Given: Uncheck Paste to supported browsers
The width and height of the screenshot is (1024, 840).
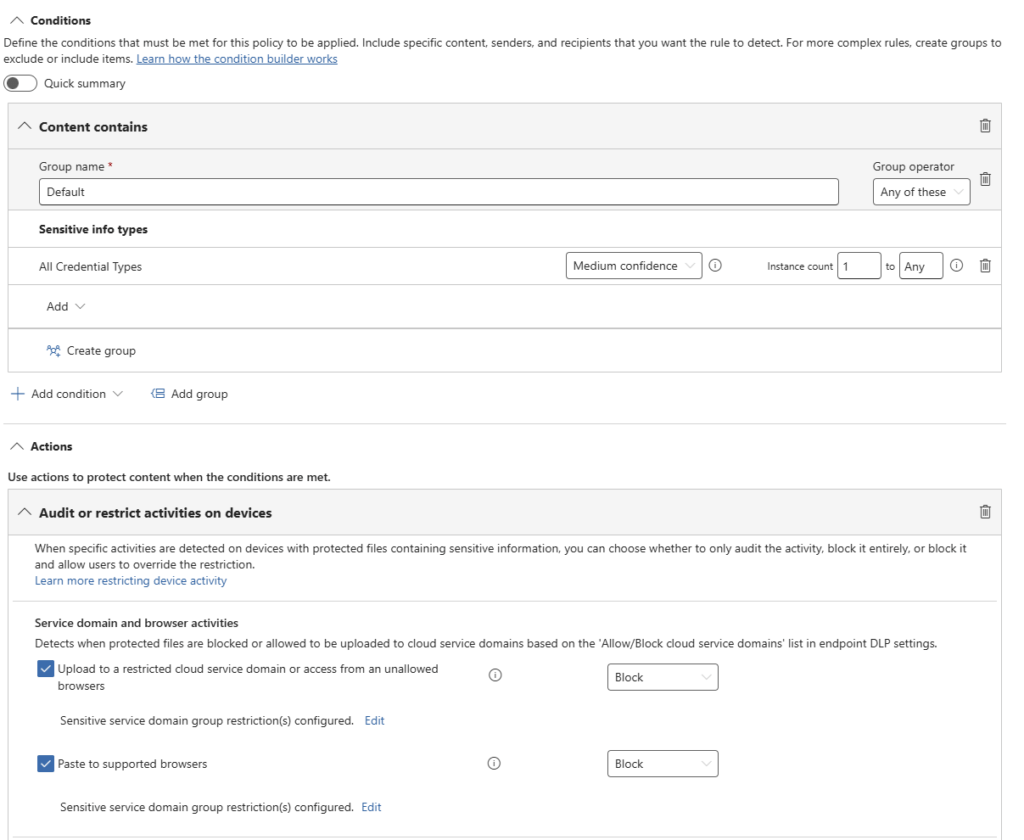Looking at the screenshot, I should [45, 763].
